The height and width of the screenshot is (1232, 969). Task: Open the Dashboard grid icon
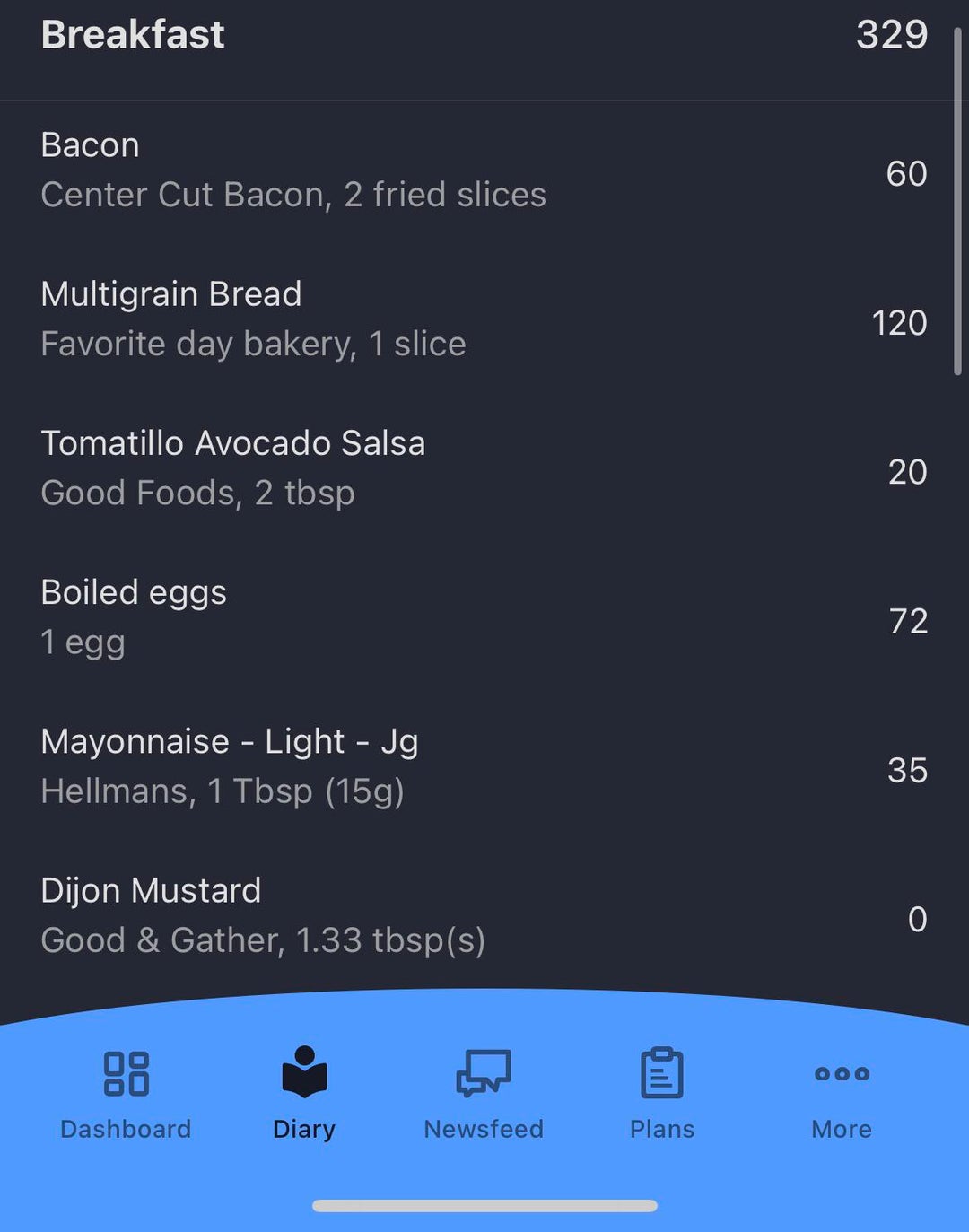pyautogui.click(x=126, y=1073)
